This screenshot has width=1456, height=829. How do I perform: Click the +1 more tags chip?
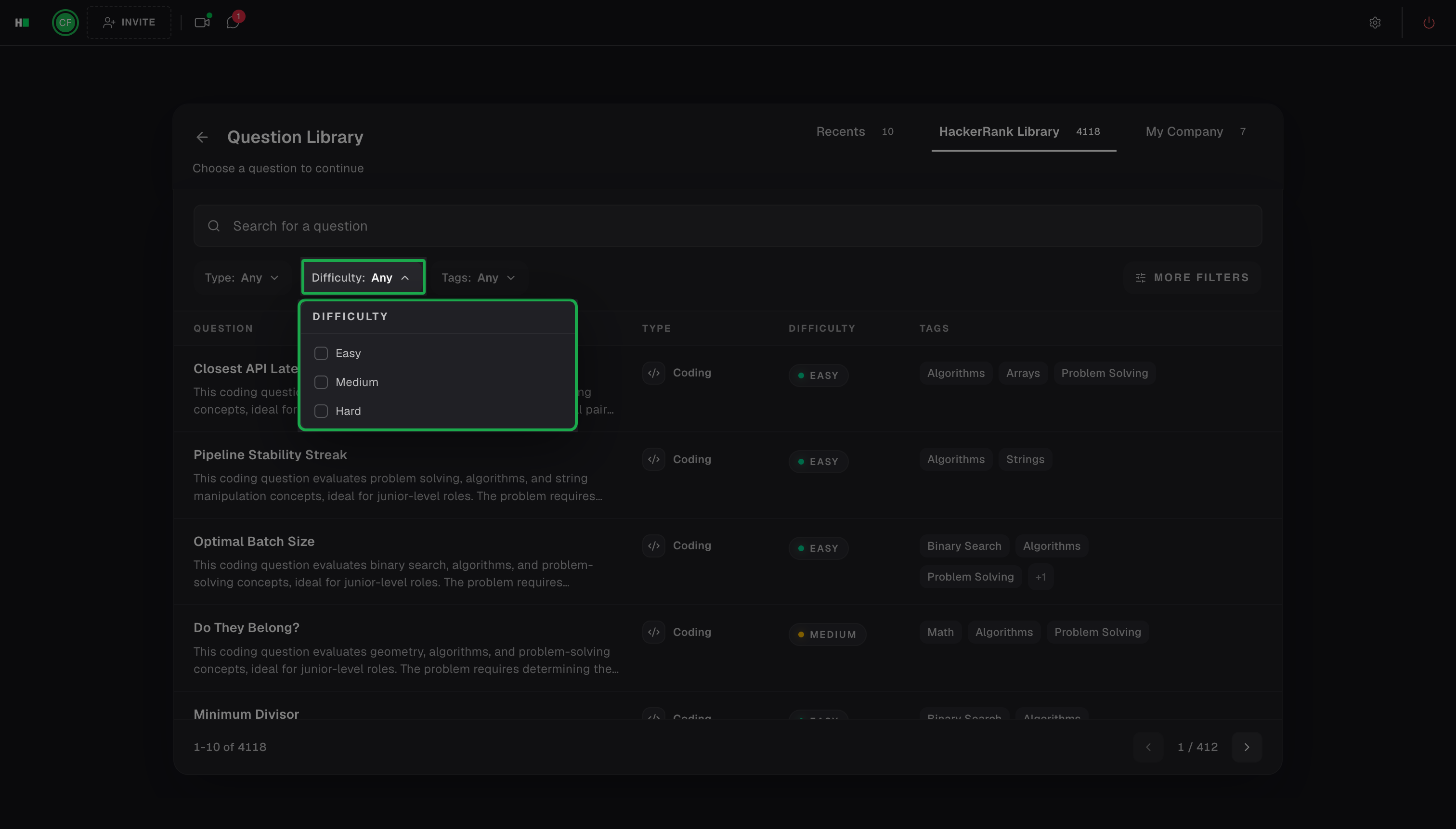click(1040, 577)
